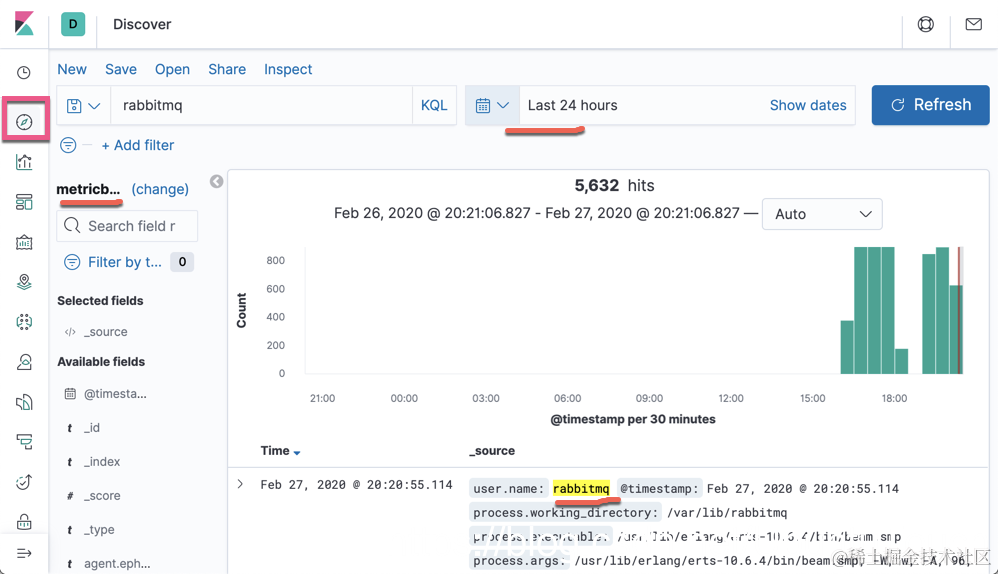
Task: Select the @timestamp available field
Action: [x=115, y=394]
